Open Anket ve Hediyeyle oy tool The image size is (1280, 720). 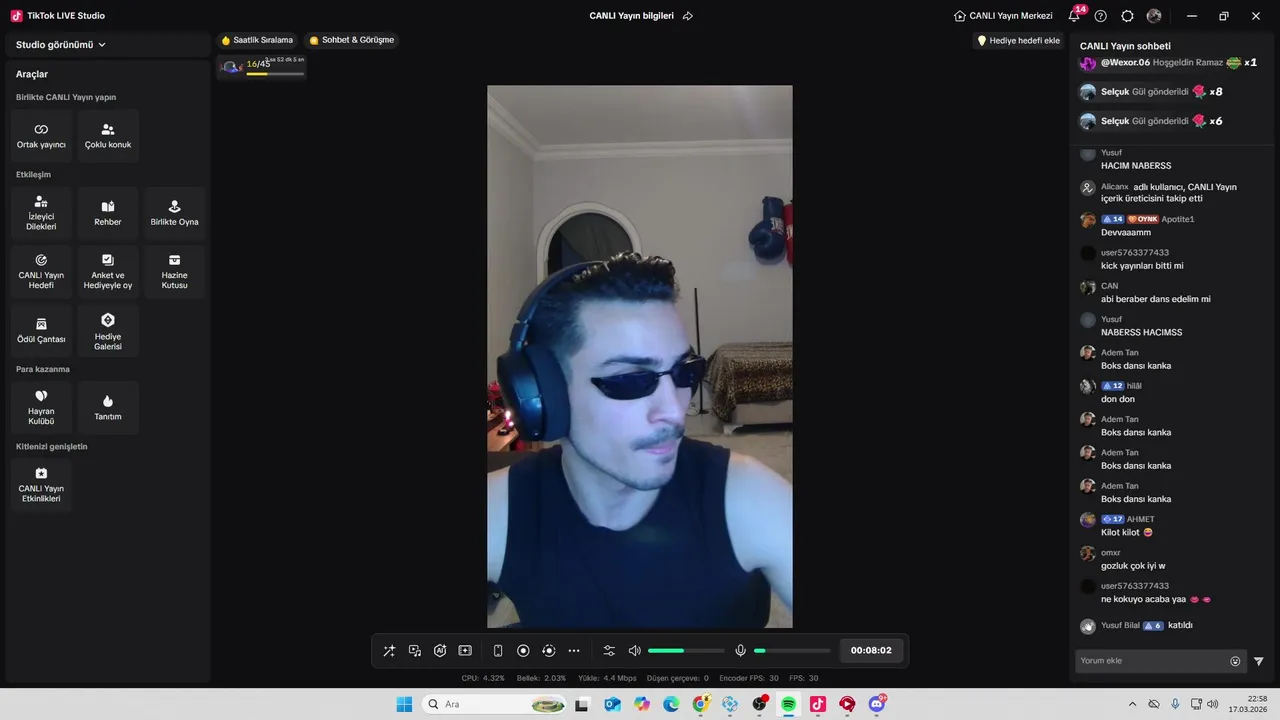coord(108,272)
